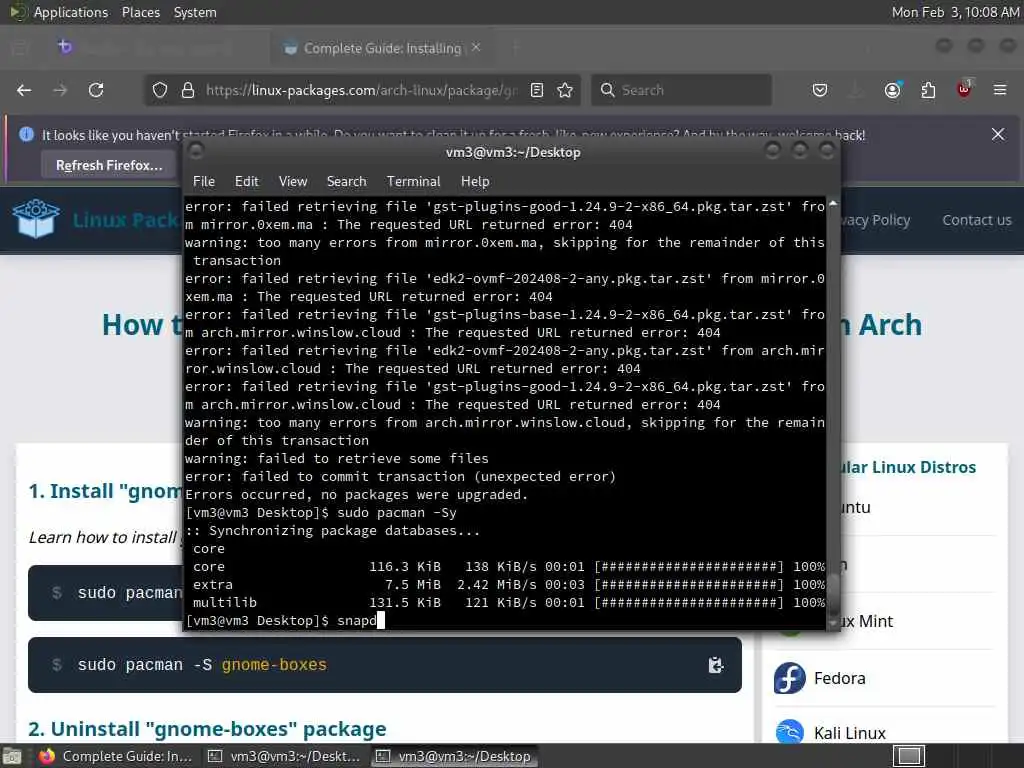Click the uBlock Origin extension icon

(964, 89)
